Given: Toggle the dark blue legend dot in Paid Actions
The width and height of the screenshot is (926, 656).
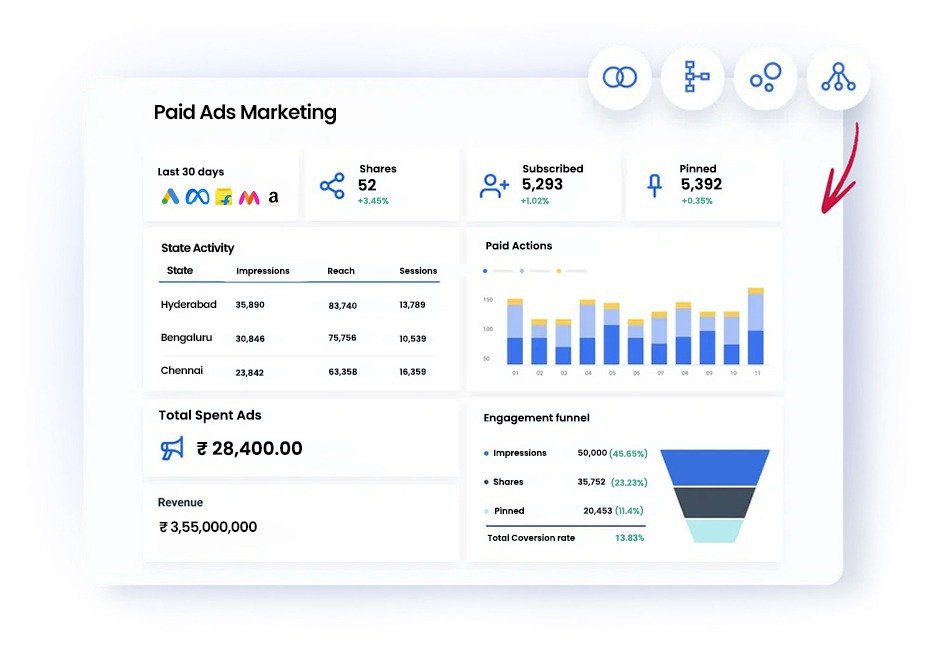Looking at the screenshot, I should (486, 271).
